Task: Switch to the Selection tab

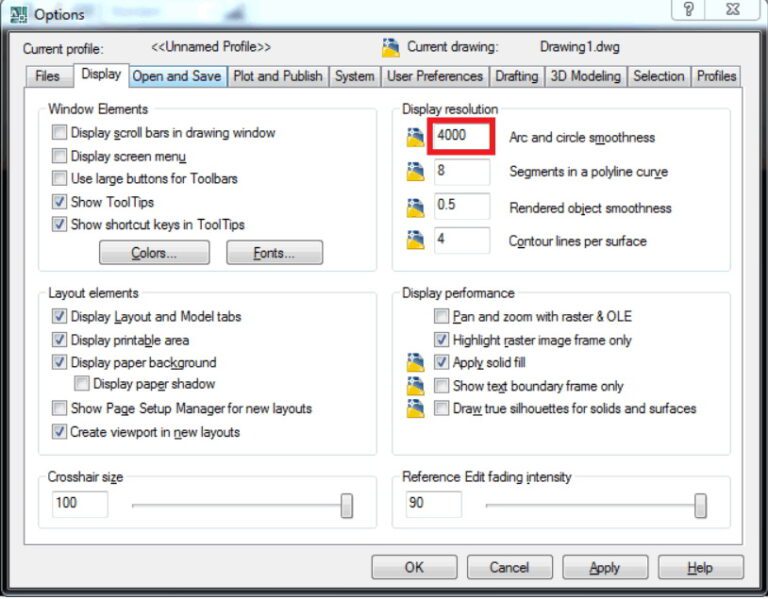Action: pyautogui.click(x=659, y=76)
